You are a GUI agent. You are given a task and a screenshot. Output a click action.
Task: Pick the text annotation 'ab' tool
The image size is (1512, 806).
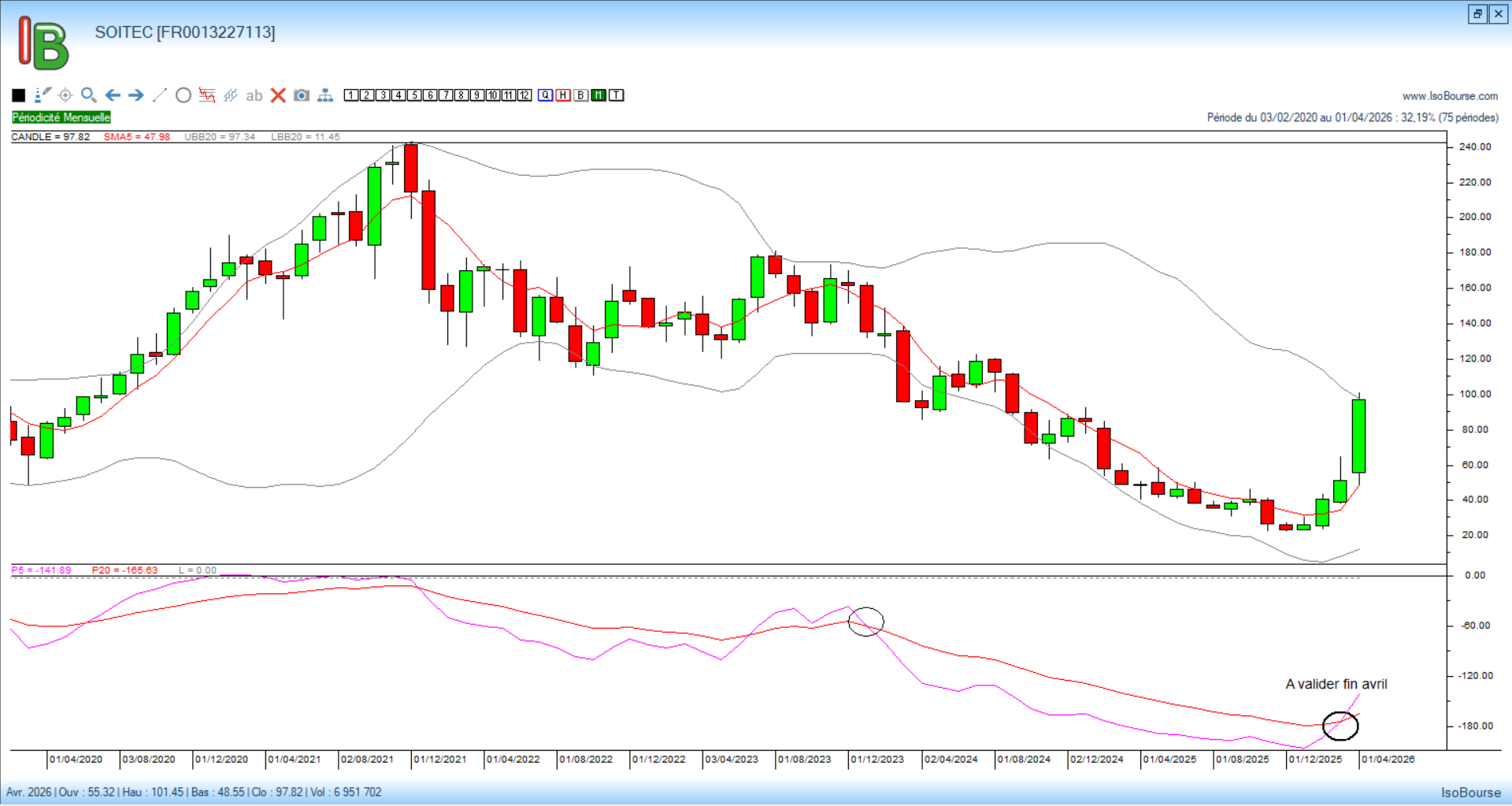(254, 95)
